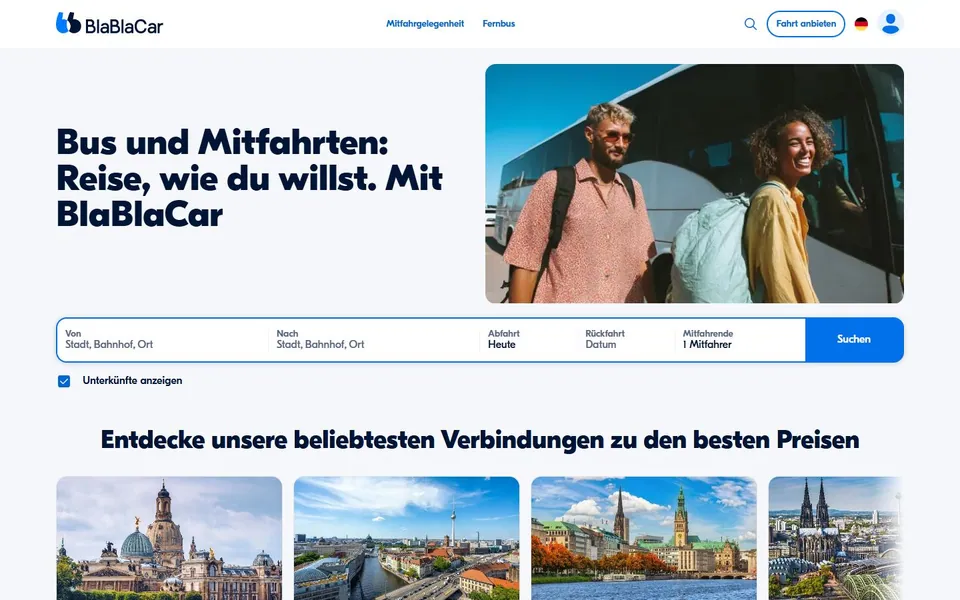Open the Abfahrt Heute date picker

(x=530, y=339)
